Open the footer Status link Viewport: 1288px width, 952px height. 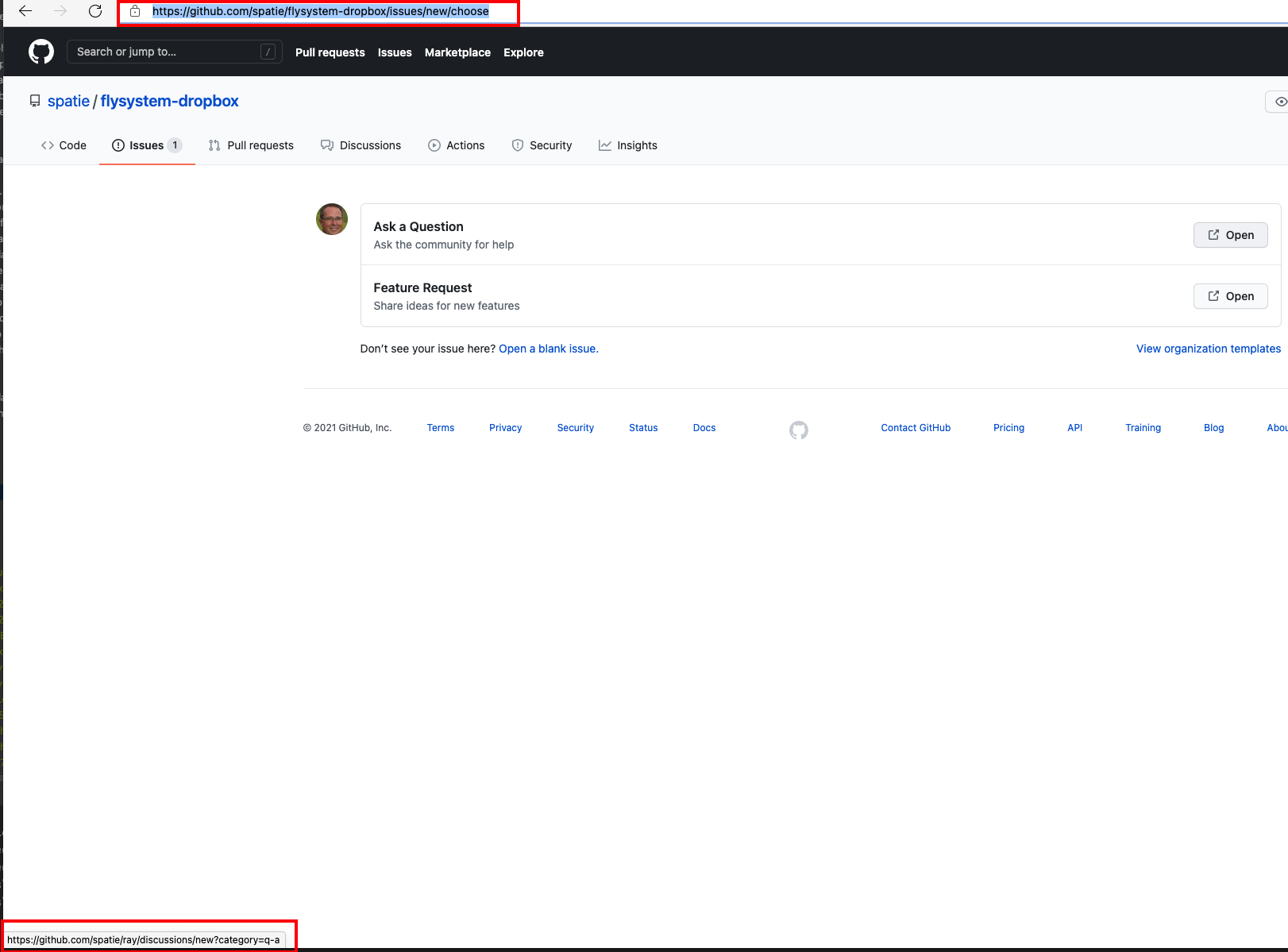point(643,428)
